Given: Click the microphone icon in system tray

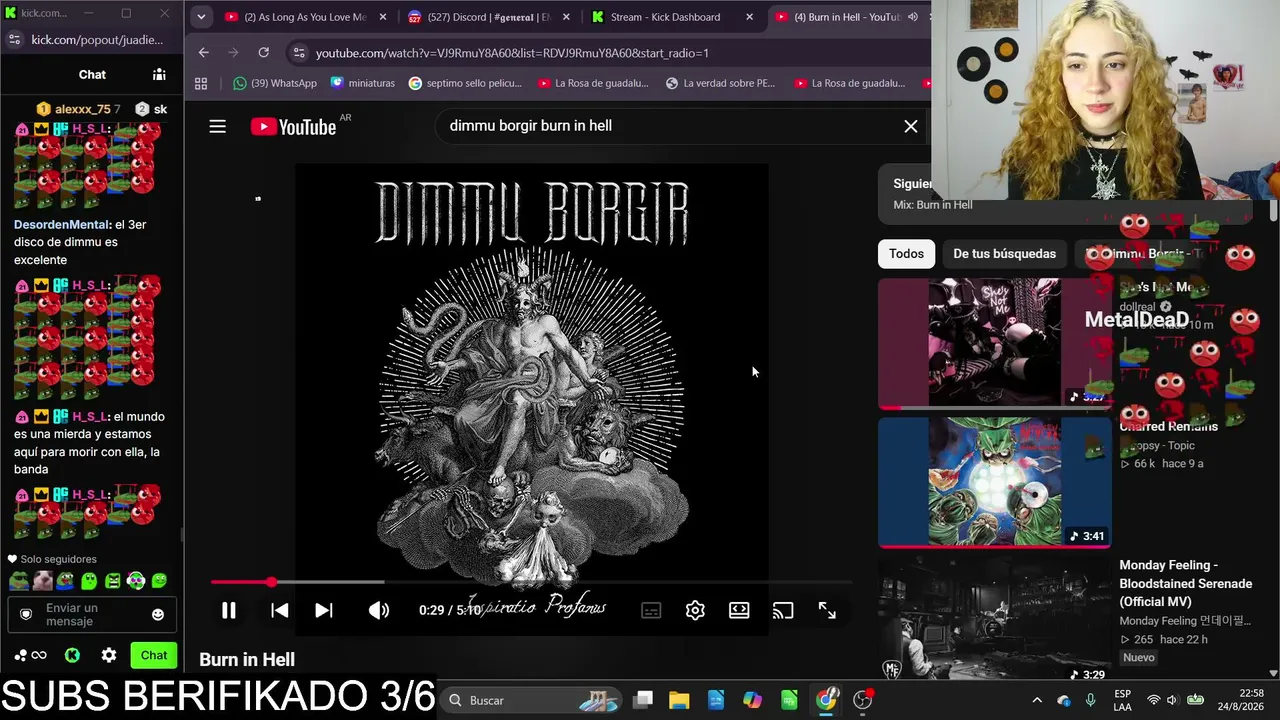Looking at the screenshot, I should [1090, 700].
